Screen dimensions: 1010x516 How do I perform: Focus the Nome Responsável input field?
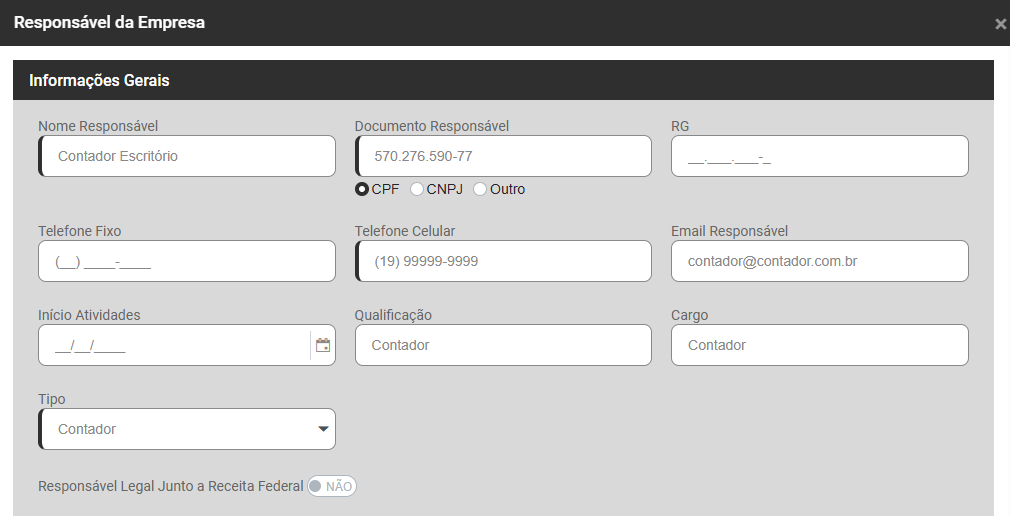pyautogui.click(x=187, y=156)
